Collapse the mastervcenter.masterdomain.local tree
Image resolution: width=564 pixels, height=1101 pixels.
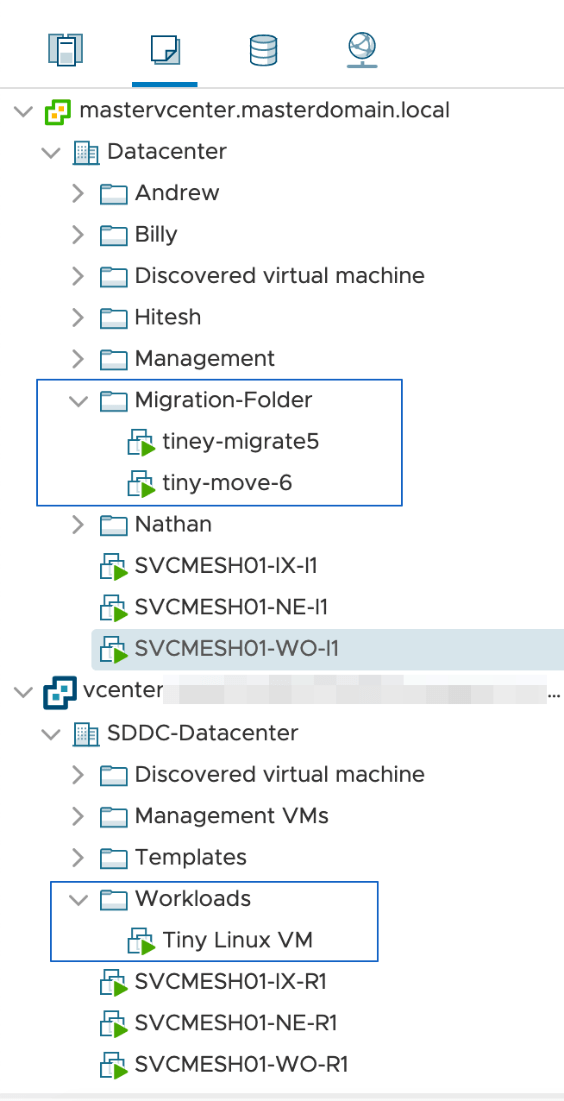pos(23,111)
